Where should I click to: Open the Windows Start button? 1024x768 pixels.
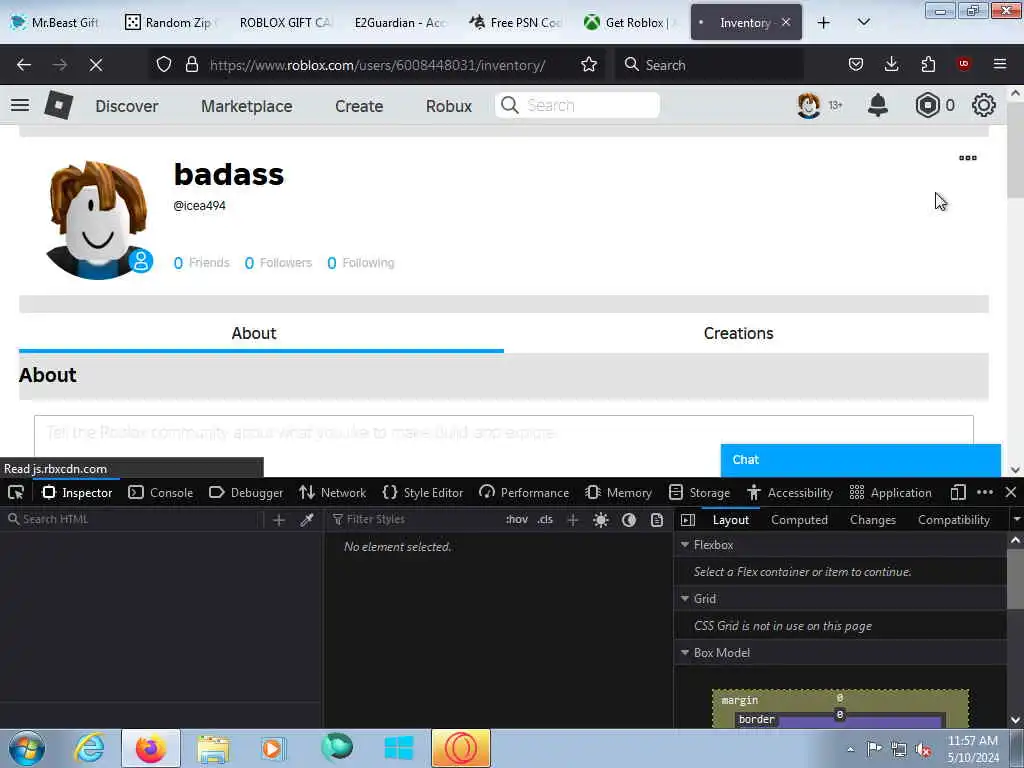[26, 748]
